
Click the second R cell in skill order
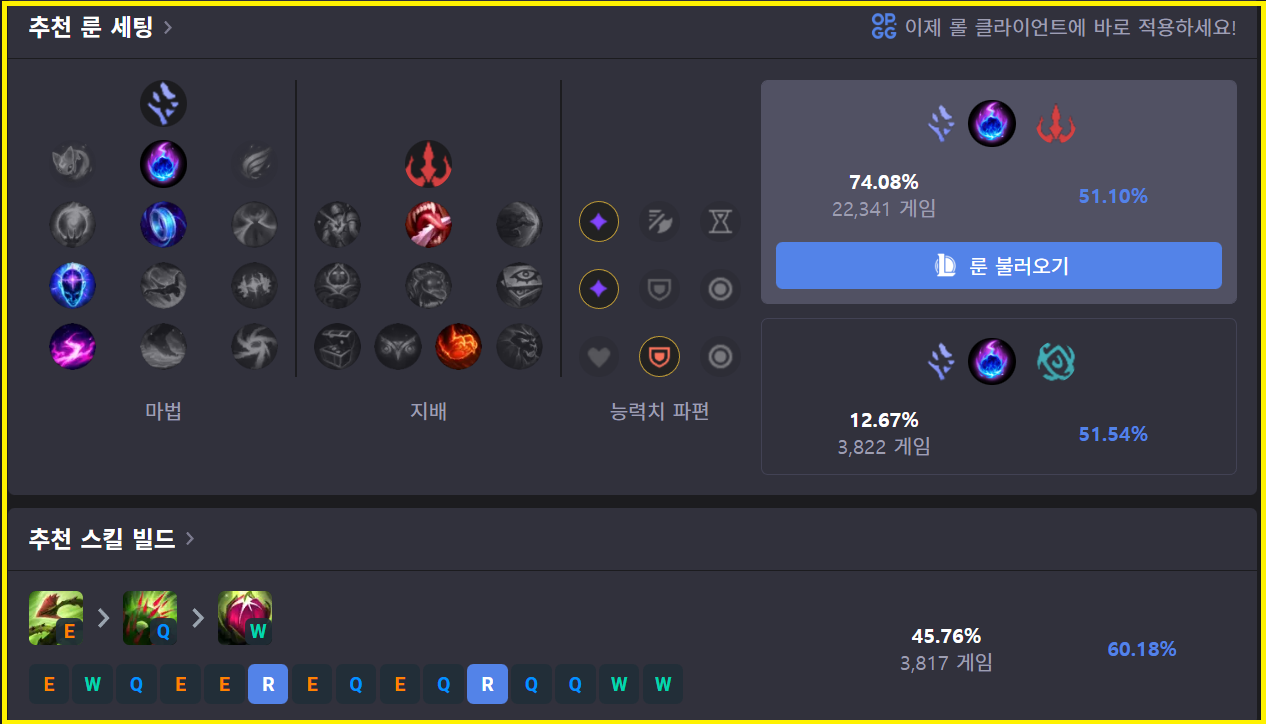click(487, 685)
